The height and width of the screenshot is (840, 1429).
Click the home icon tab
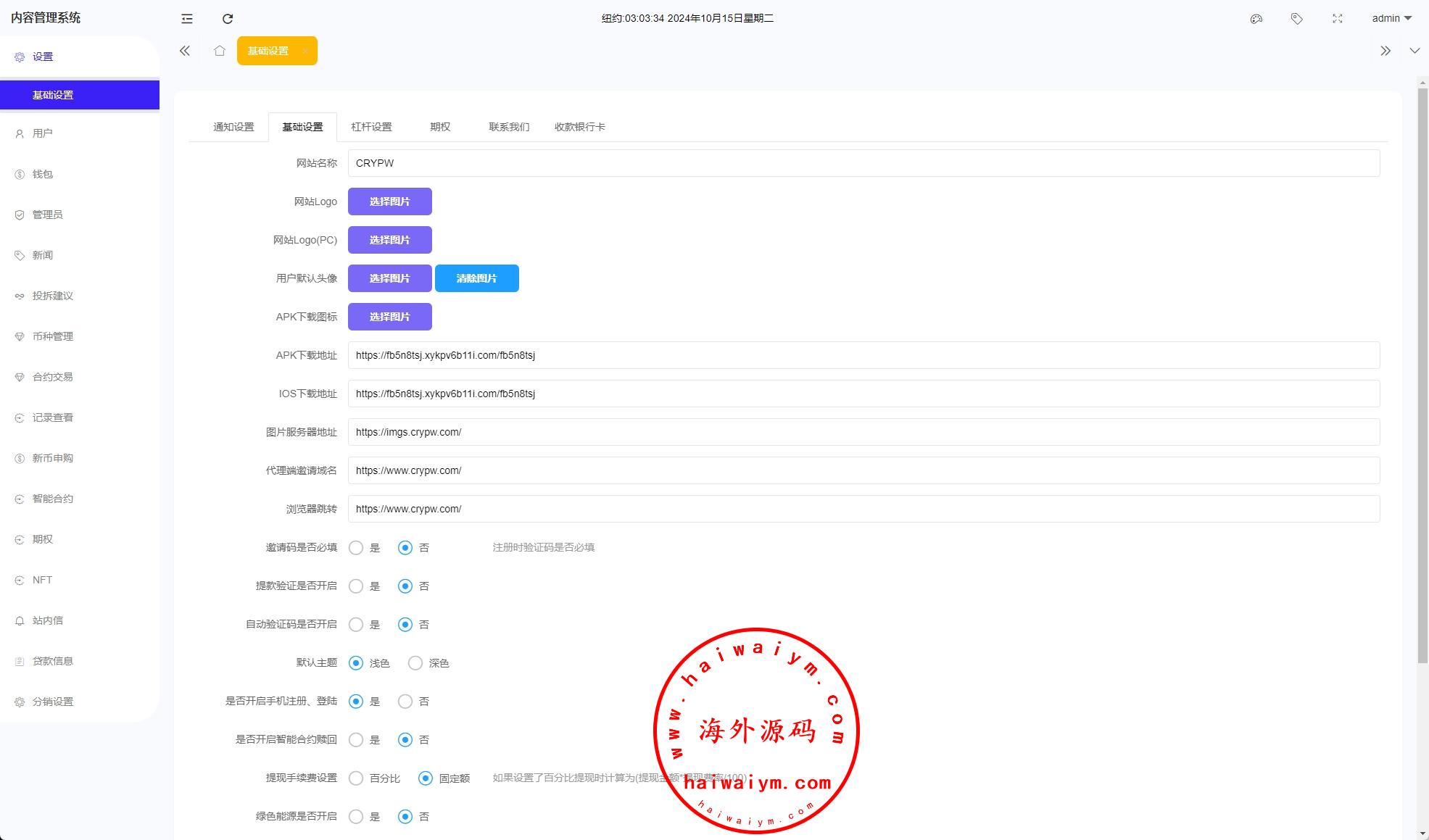tap(220, 51)
